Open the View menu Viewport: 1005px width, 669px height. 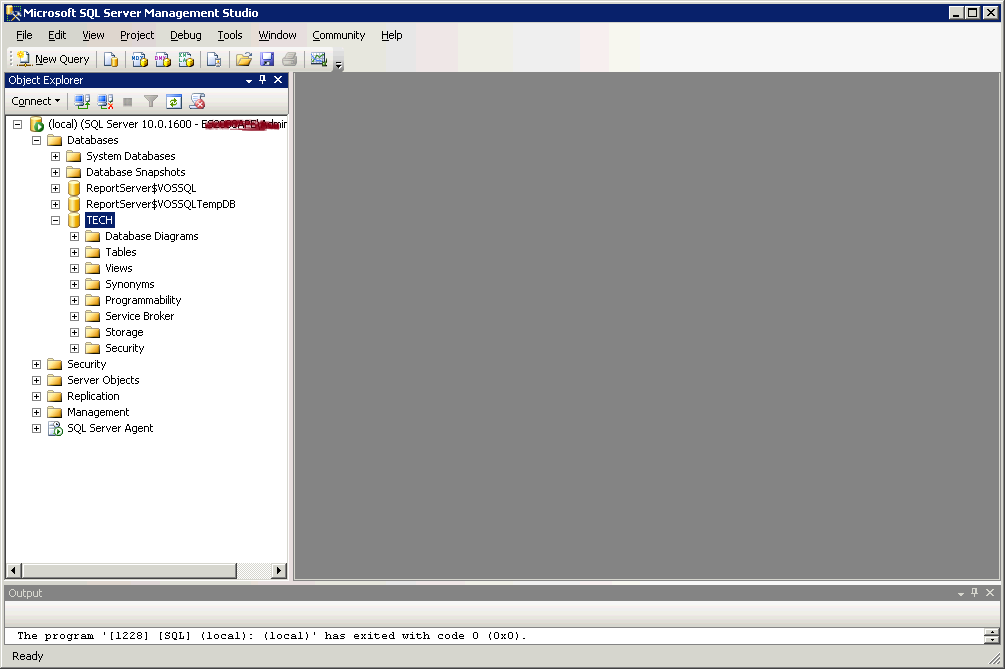pos(93,35)
